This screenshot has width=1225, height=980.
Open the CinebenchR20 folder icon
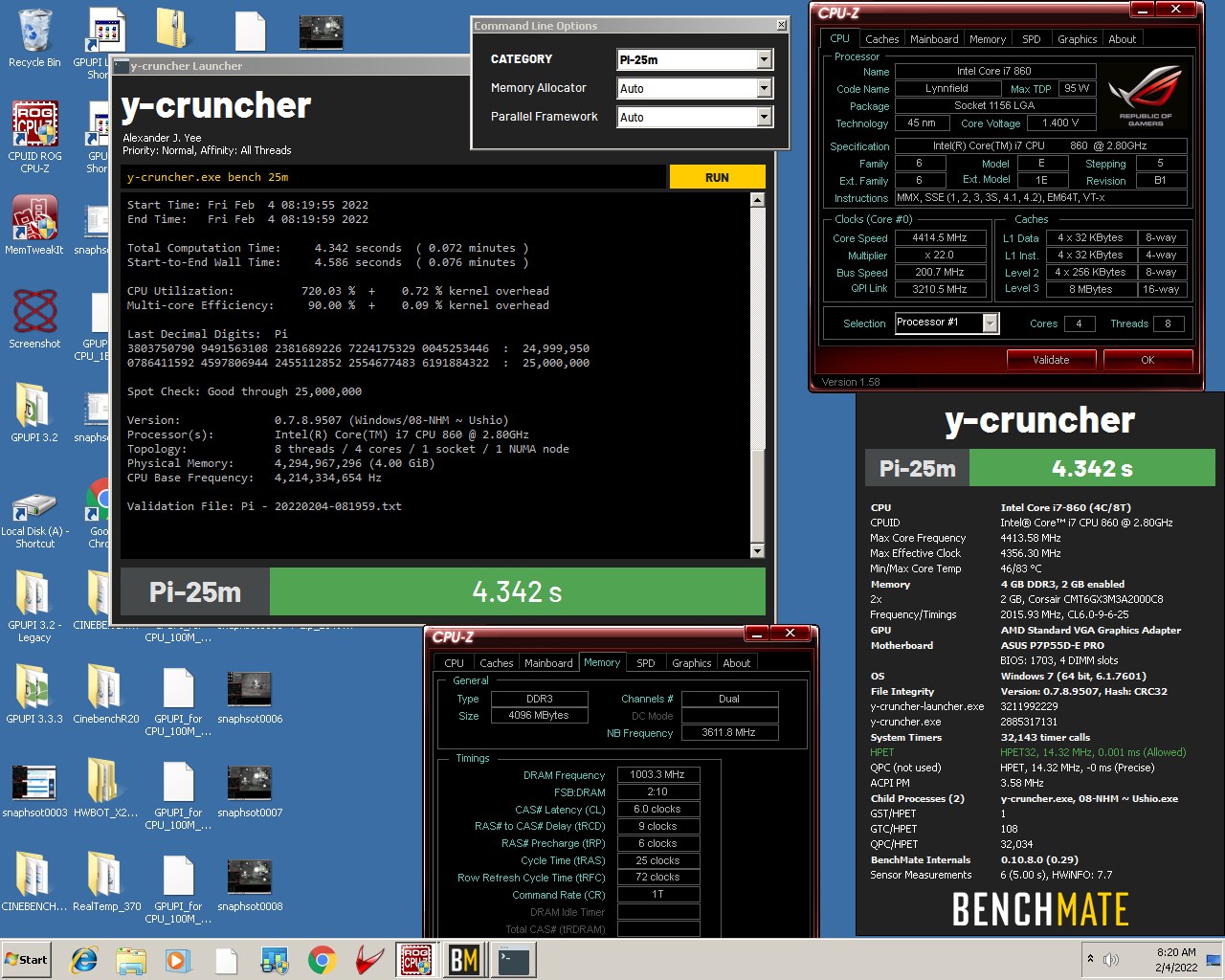(105, 695)
